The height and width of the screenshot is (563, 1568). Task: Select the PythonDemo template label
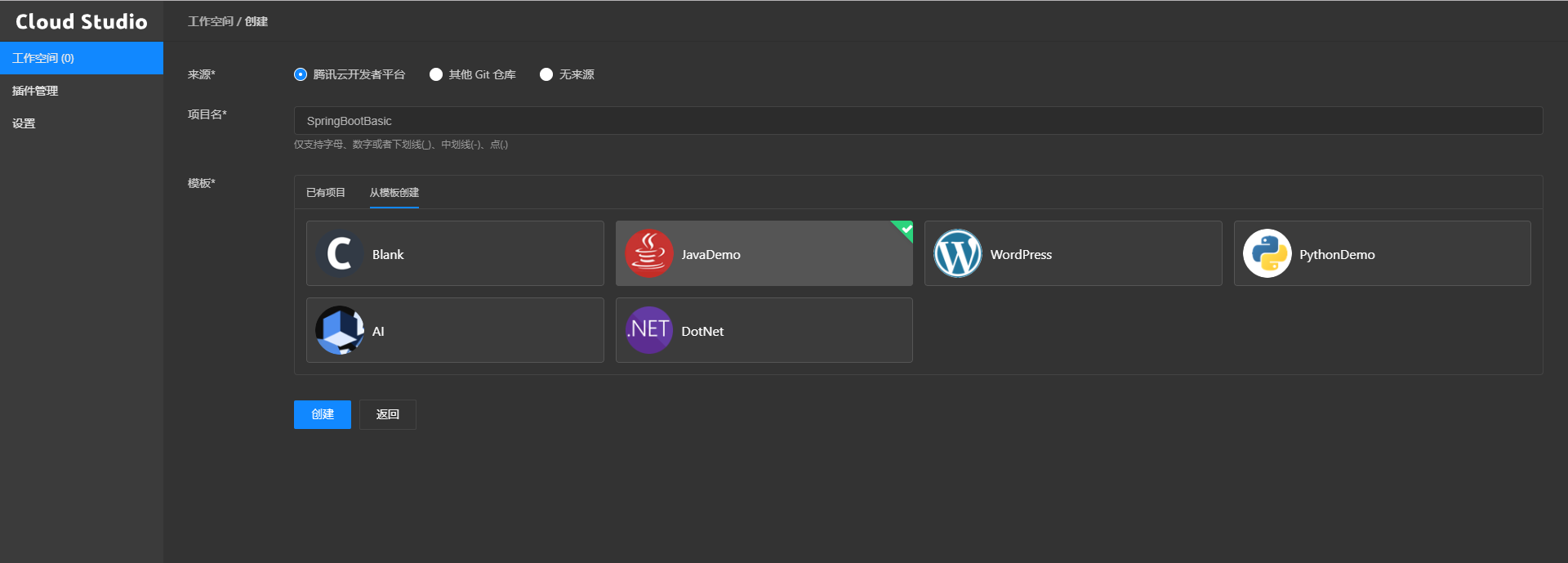(1337, 255)
